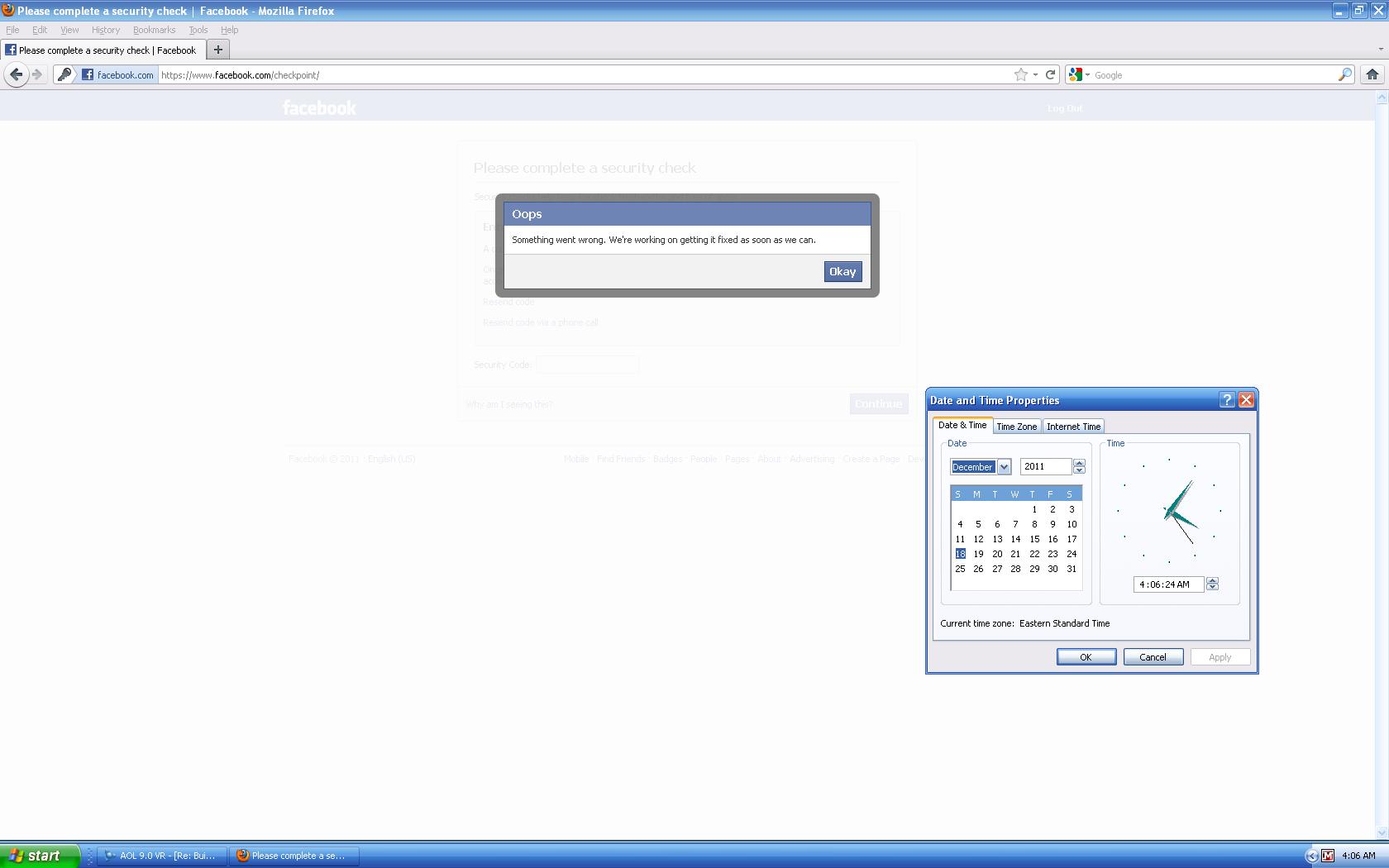Select December 9 in the calendar
Image resolution: width=1389 pixels, height=868 pixels.
coord(1052,524)
